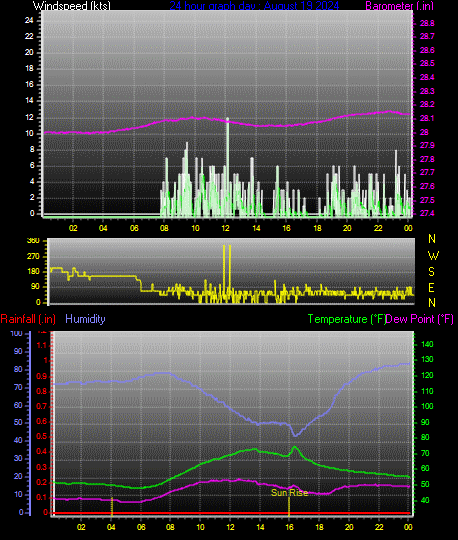458x540 pixels.
Task: Select the 28.5 barometer scale value
Action: point(427,63)
